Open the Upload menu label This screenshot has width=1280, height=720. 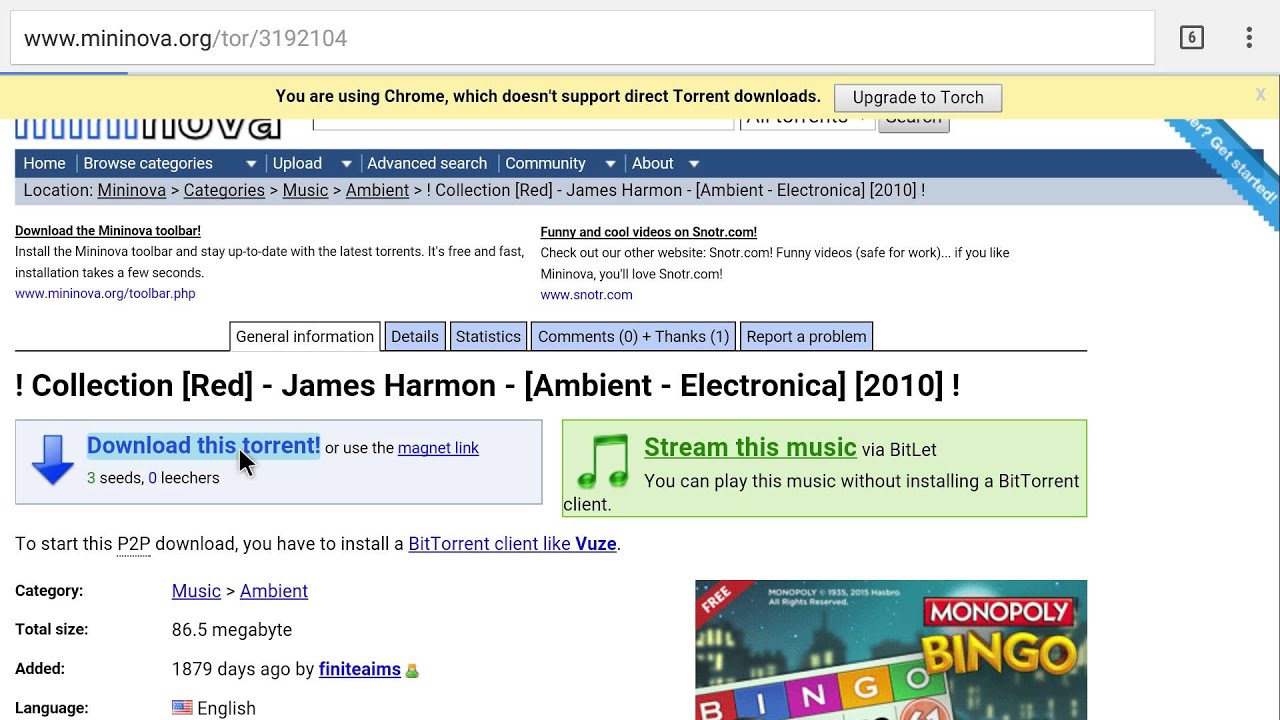tap(297, 163)
